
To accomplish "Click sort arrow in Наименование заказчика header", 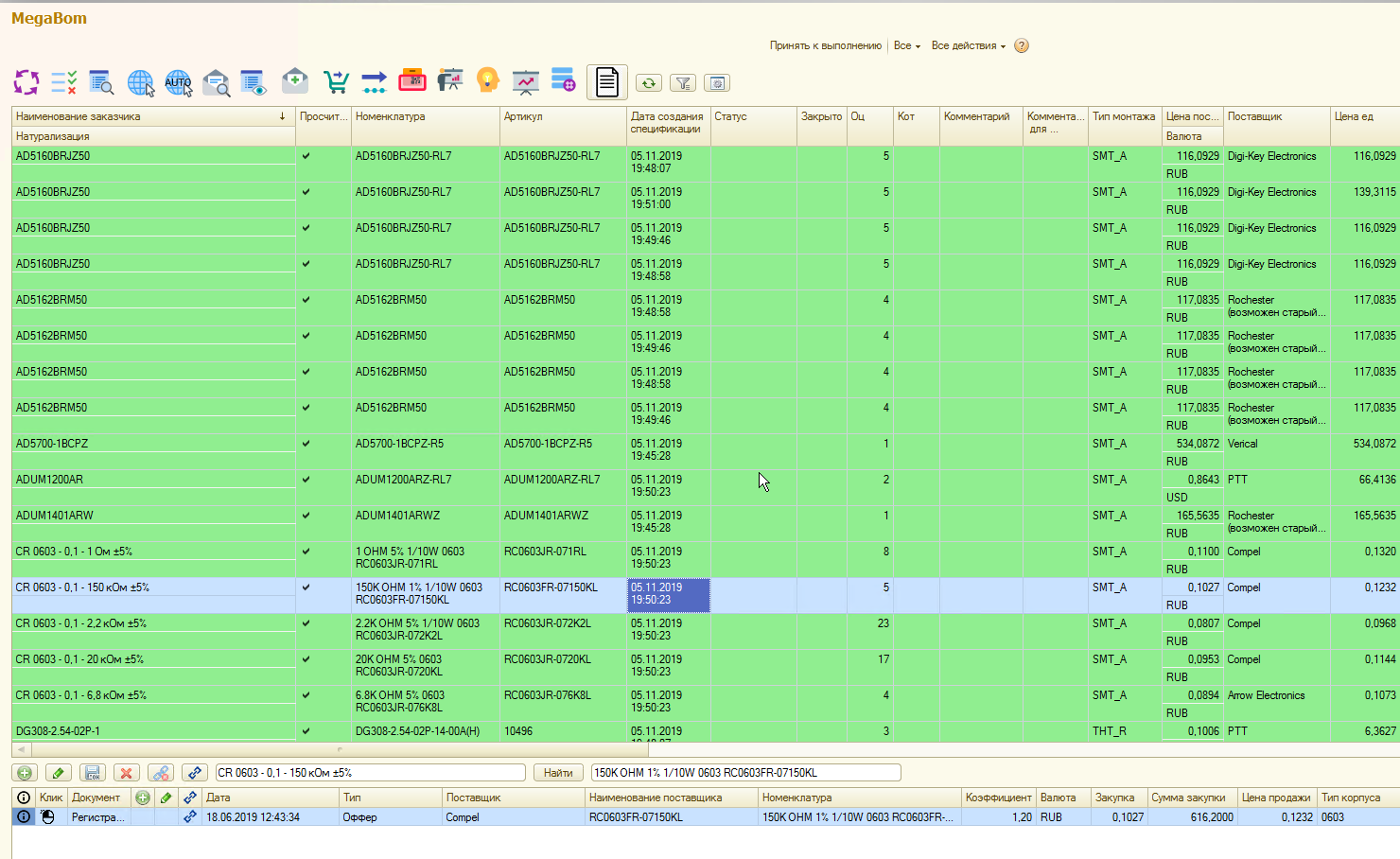I will pos(282,116).
